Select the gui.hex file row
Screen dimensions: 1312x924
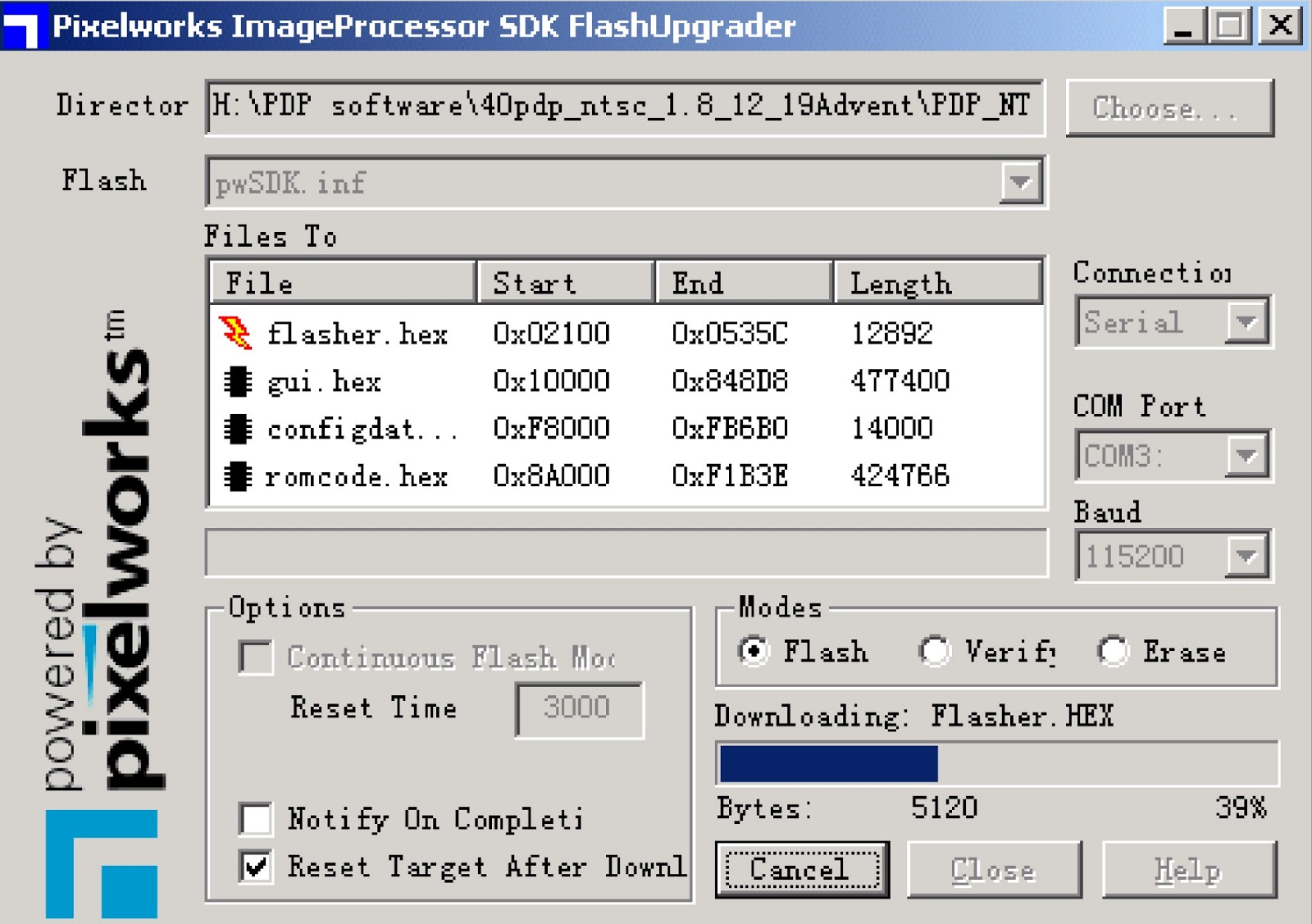[x=626, y=381]
